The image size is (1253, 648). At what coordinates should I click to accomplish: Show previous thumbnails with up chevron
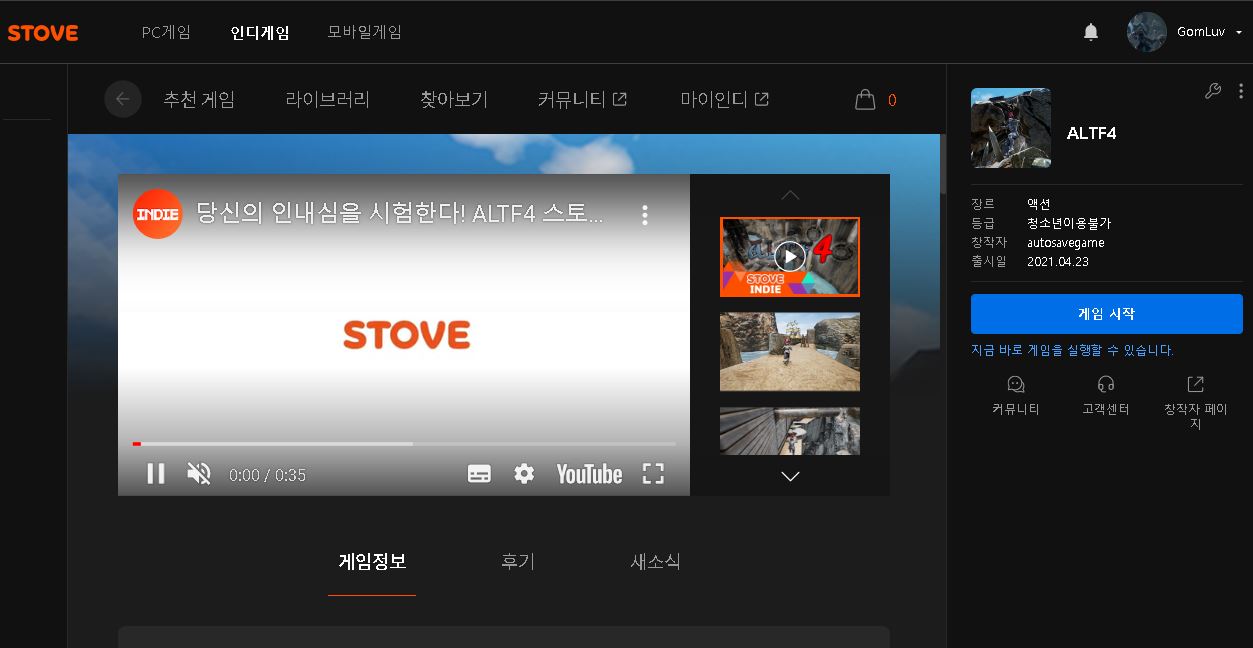coord(790,195)
